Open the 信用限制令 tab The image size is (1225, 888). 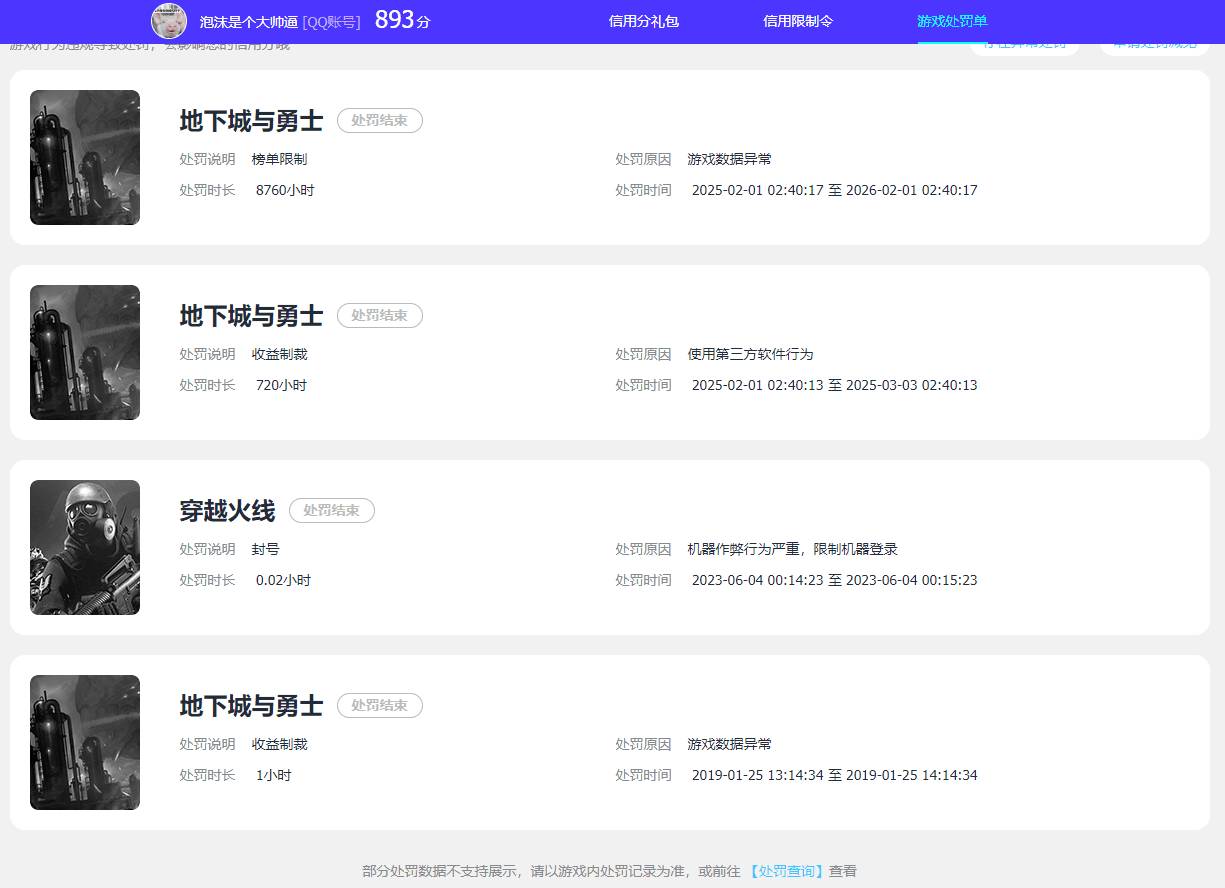(x=797, y=21)
